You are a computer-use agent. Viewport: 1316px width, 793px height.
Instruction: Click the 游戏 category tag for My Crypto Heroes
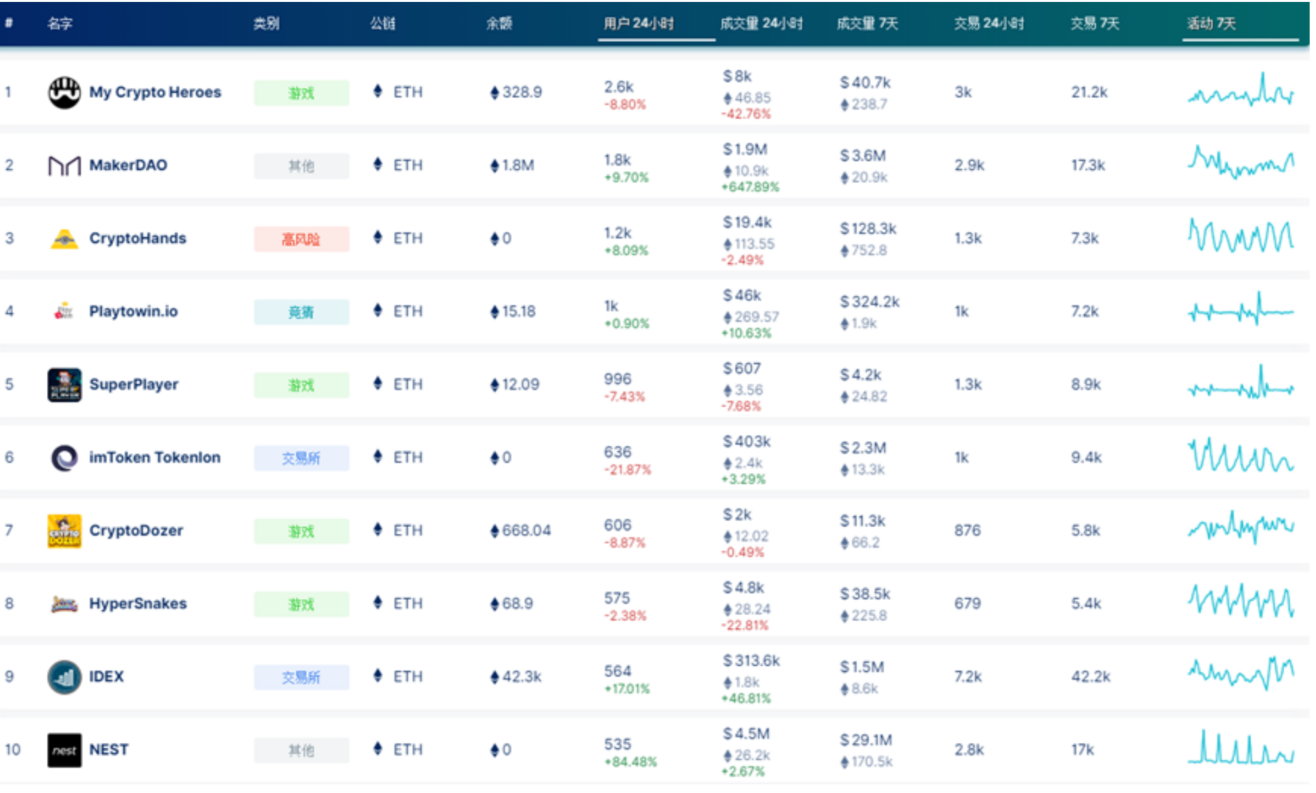pyautogui.click(x=301, y=93)
